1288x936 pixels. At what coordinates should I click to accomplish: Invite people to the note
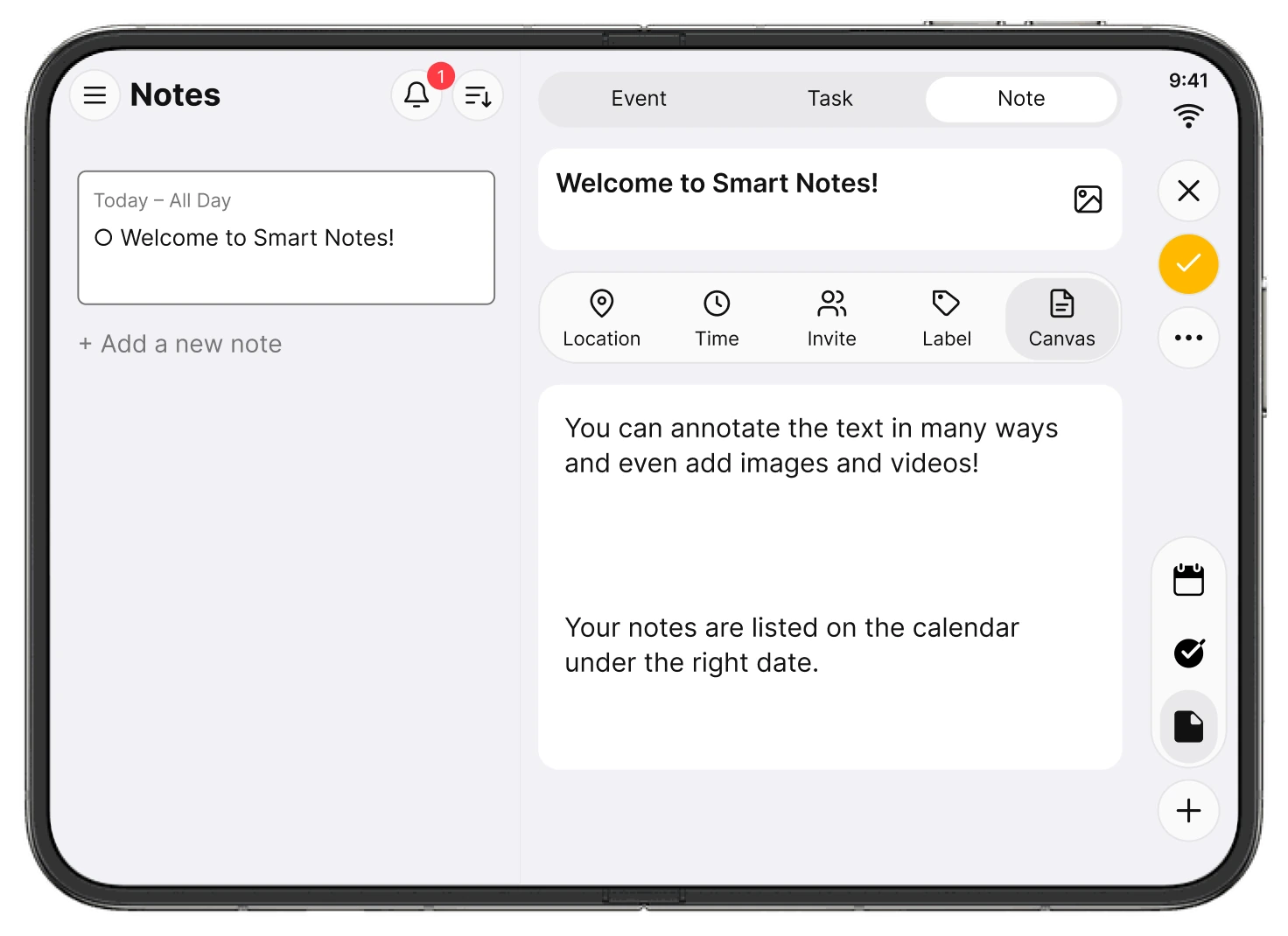831,318
